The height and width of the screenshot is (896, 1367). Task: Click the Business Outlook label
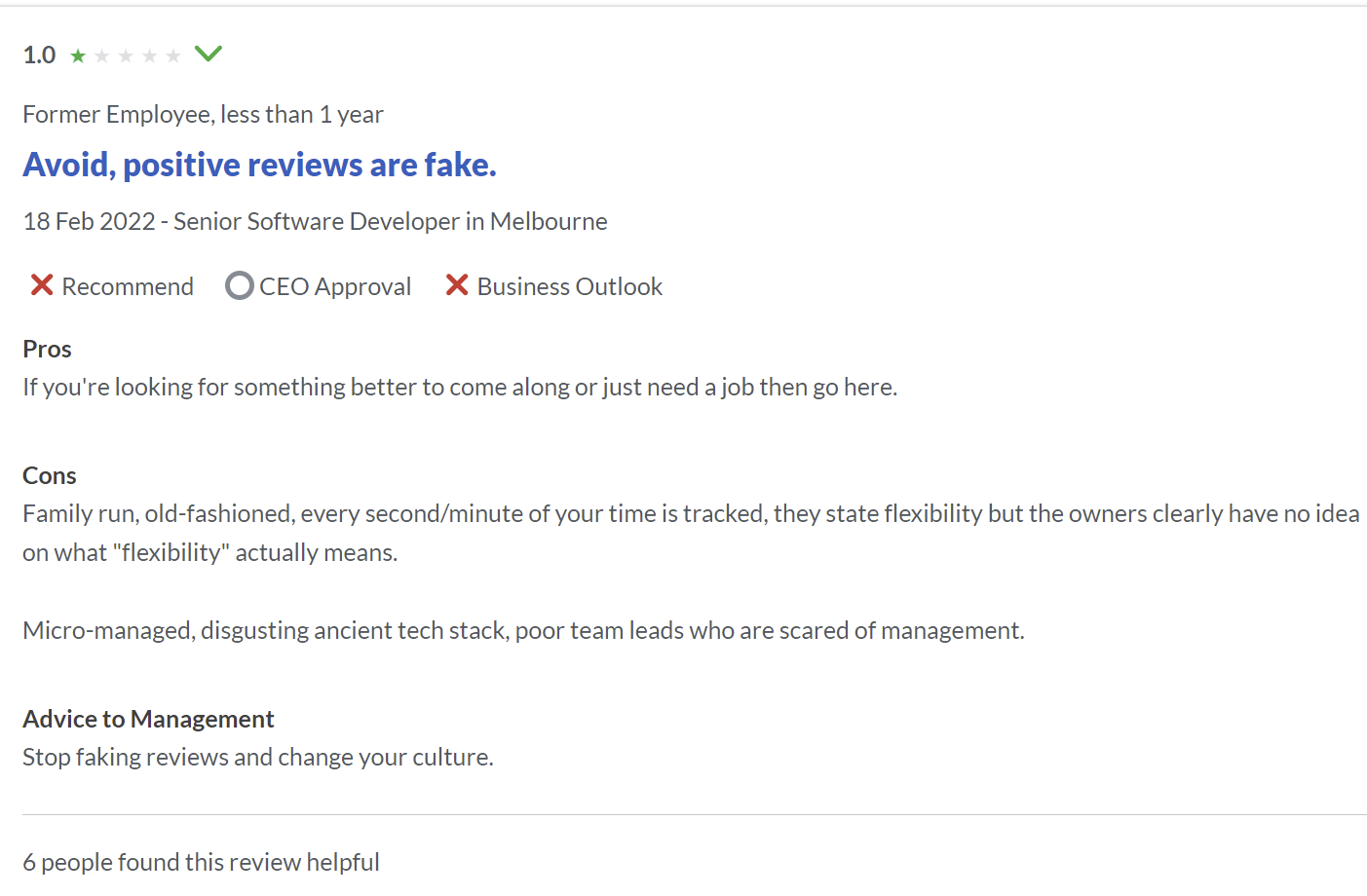[x=570, y=286]
